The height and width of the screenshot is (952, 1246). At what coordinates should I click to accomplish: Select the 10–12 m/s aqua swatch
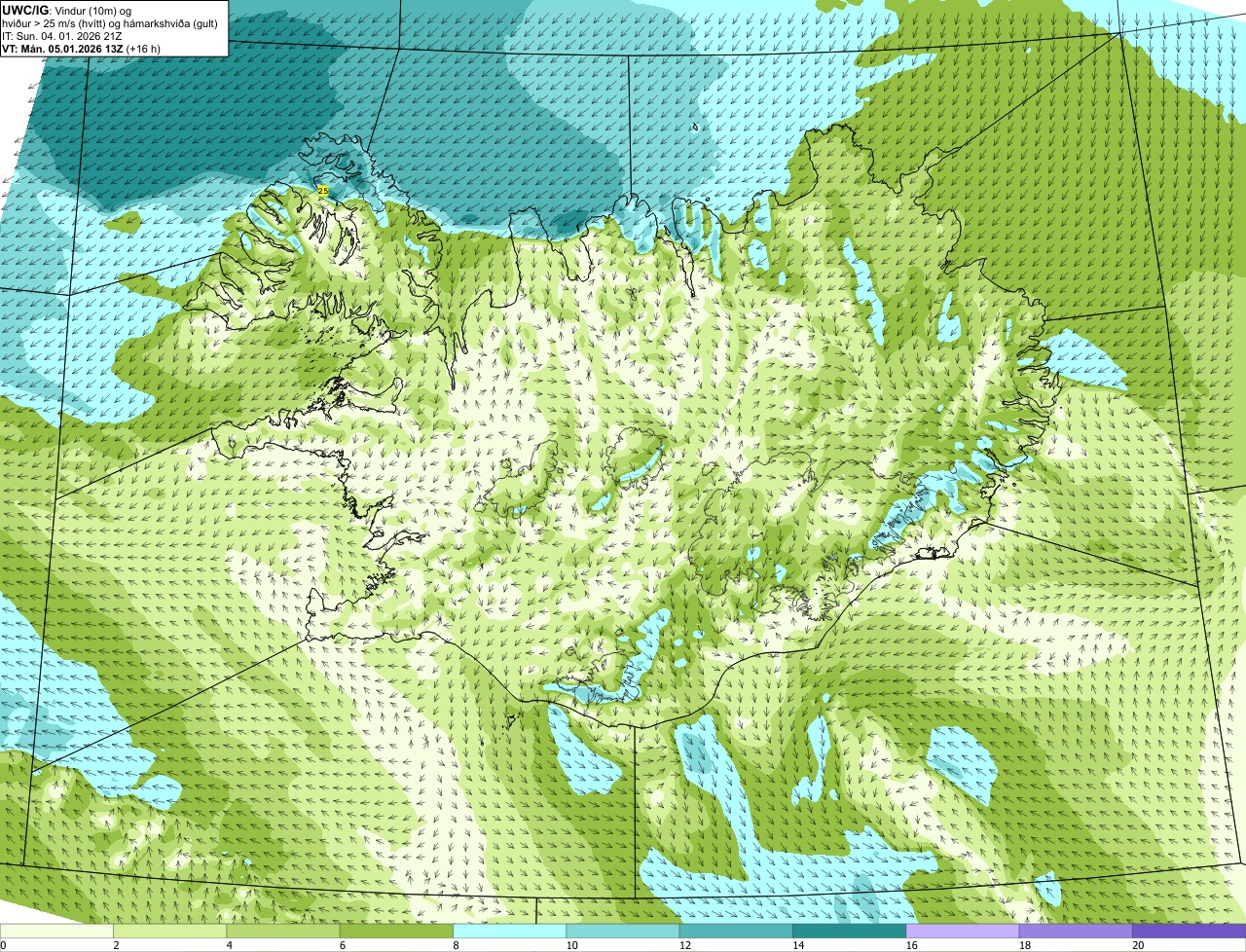point(623,931)
